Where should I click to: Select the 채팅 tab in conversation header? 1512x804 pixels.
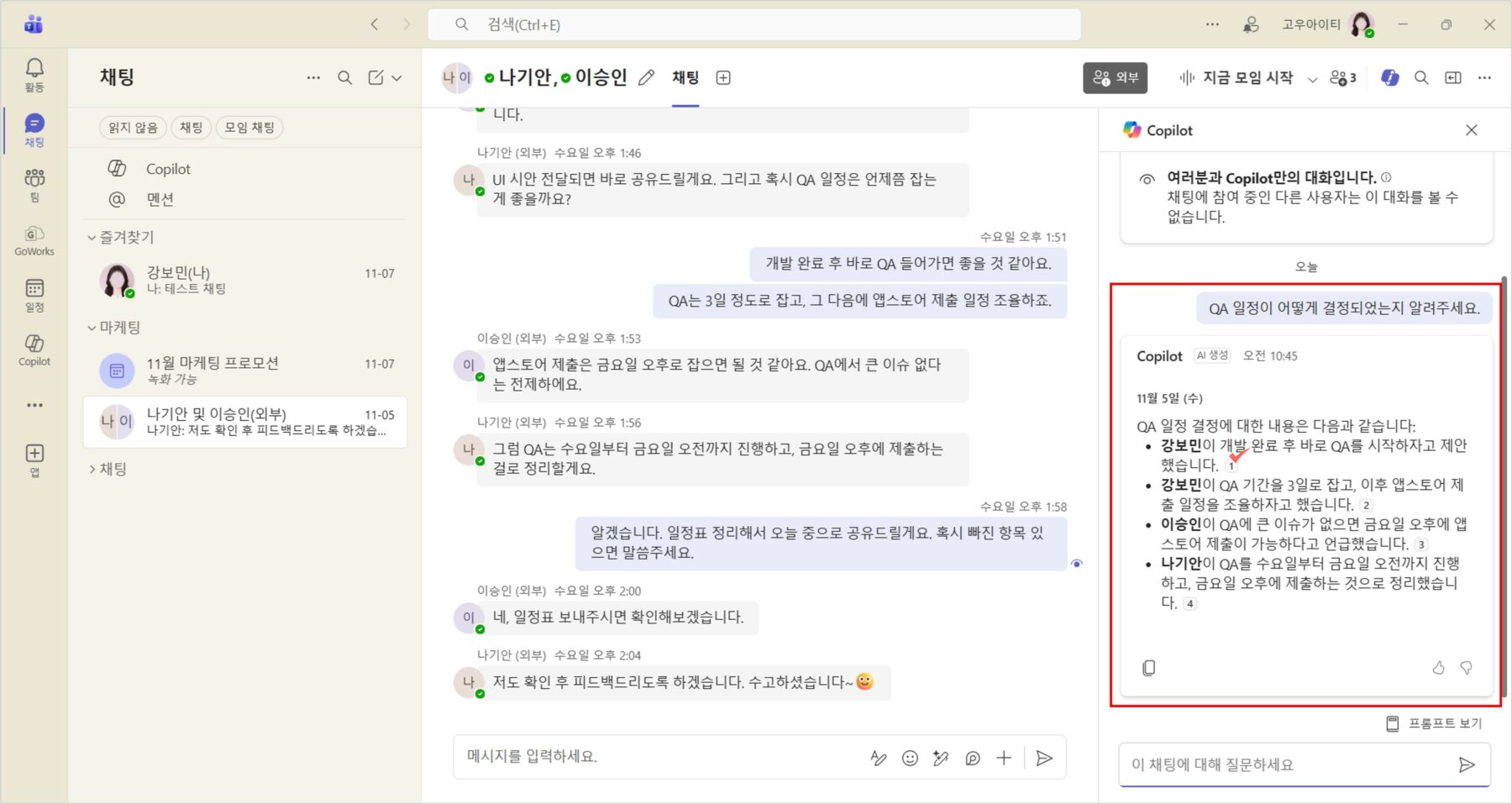[685, 78]
